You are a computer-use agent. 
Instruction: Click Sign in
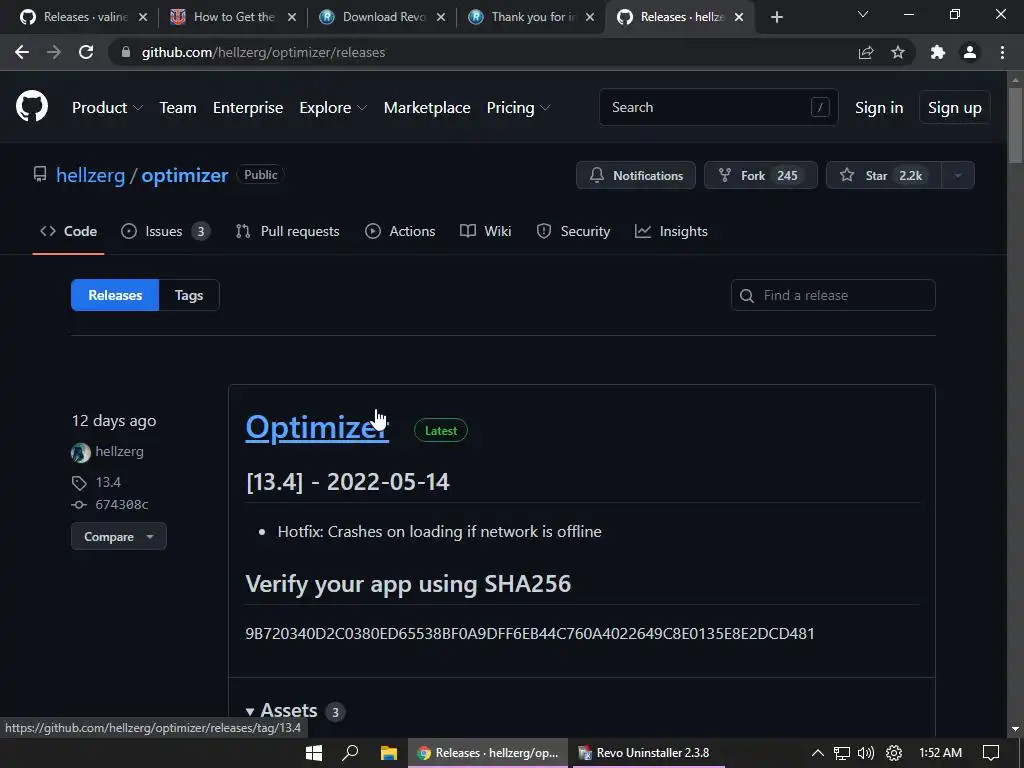point(879,108)
